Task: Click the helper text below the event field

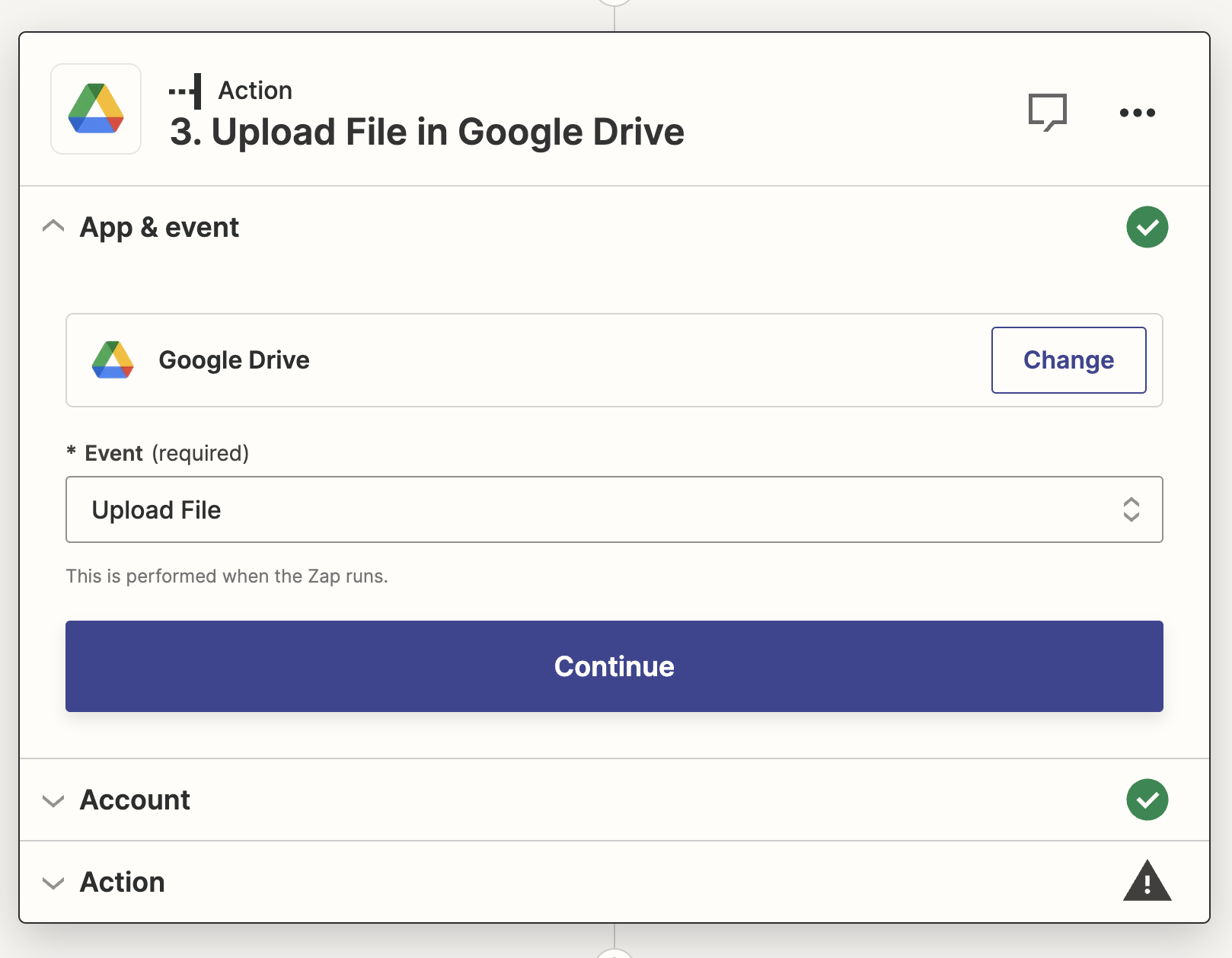Action: point(226,576)
